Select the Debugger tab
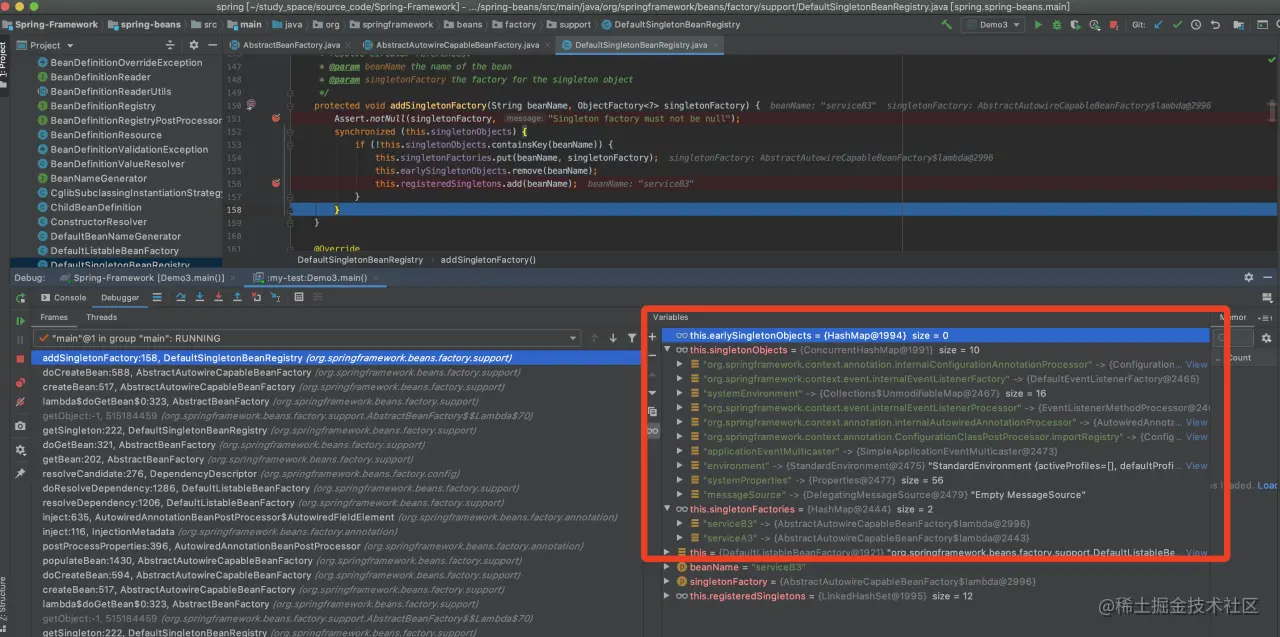The width and height of the screenshot is (1280, 637). point(120,297)
